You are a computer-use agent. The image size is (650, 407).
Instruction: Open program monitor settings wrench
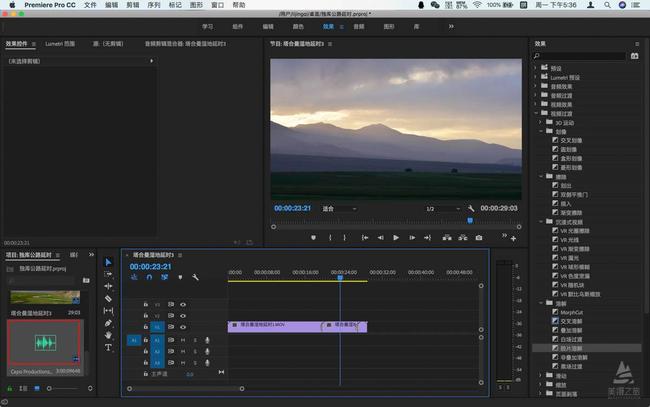pos(471,208)
